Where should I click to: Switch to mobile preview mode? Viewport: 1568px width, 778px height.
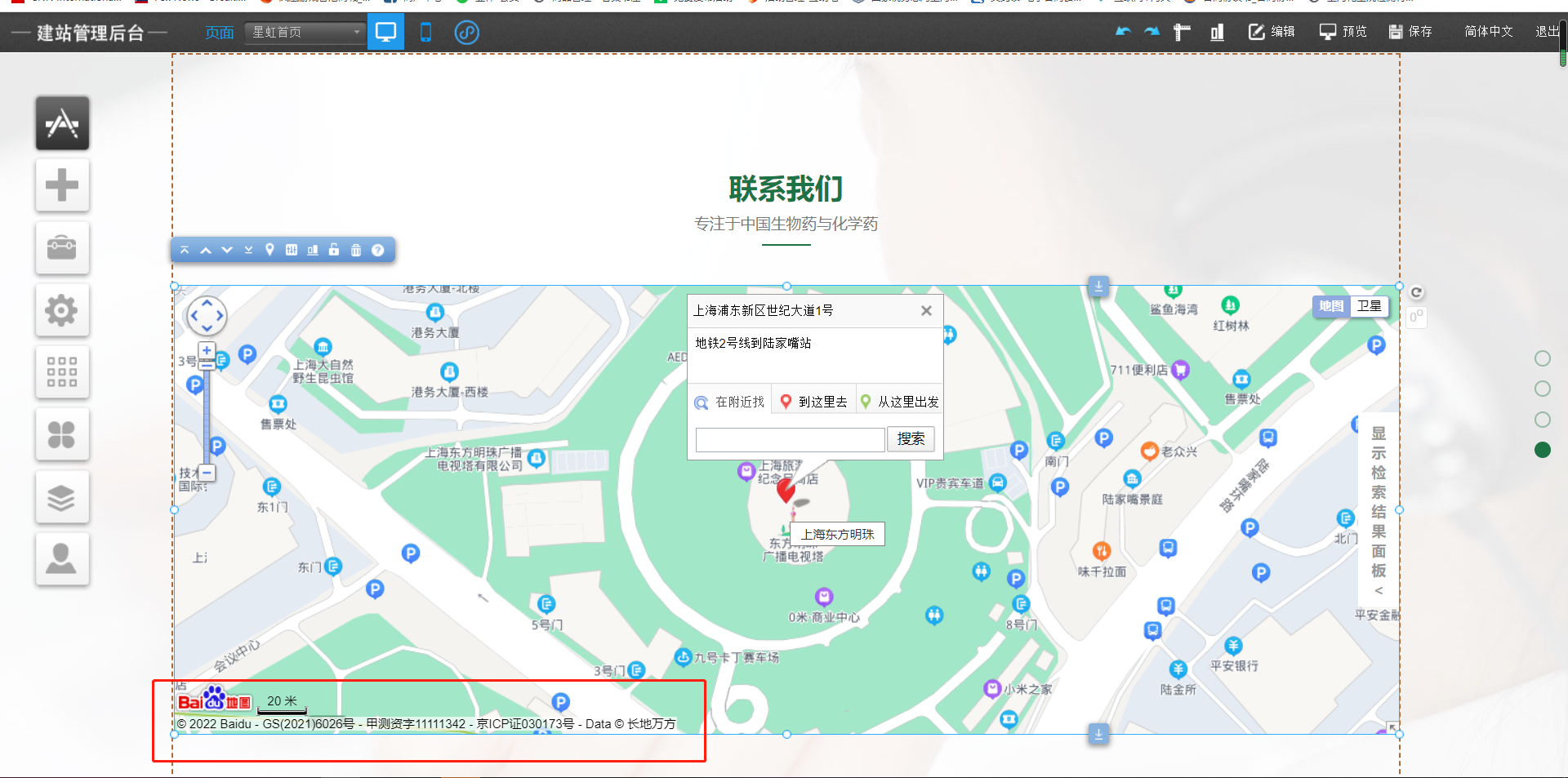[425, 33]
